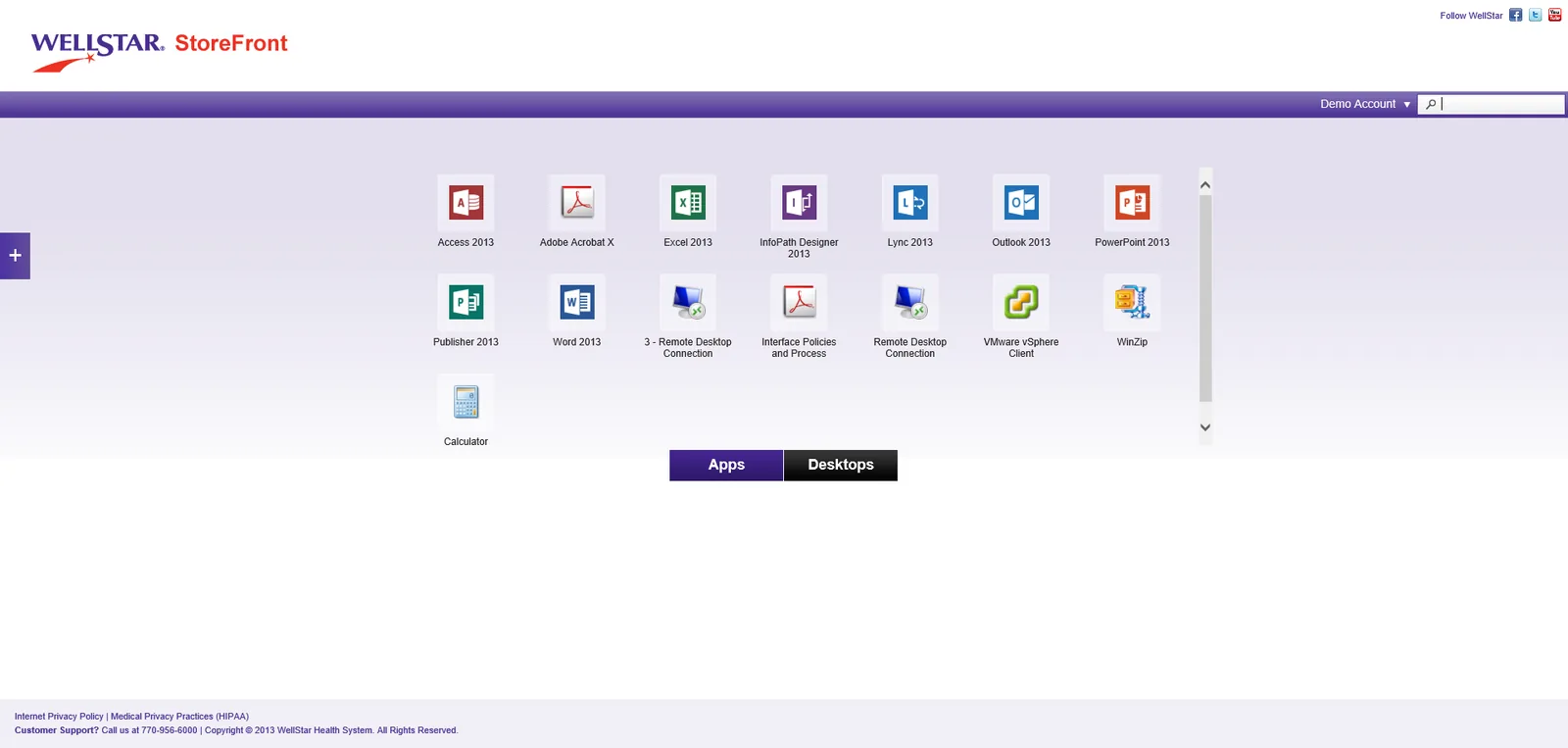Switch to the Desktops tab

click(841, 465)
